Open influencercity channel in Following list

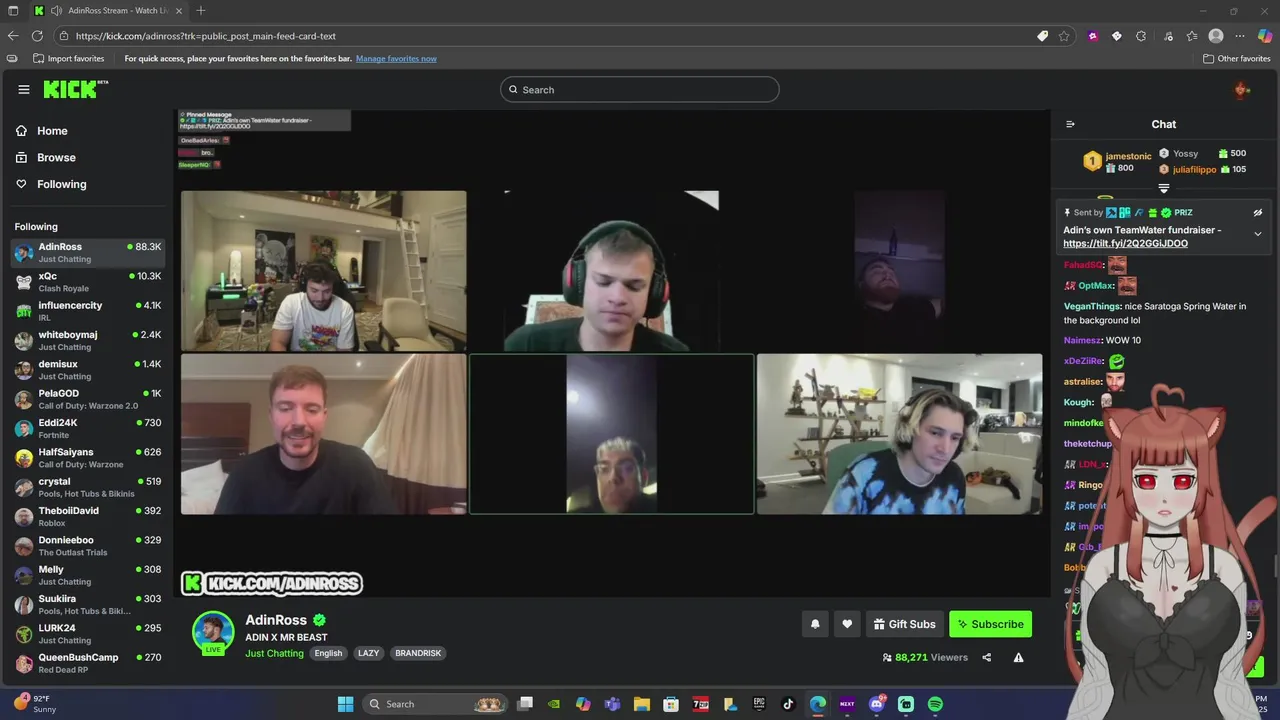(87, 311)
